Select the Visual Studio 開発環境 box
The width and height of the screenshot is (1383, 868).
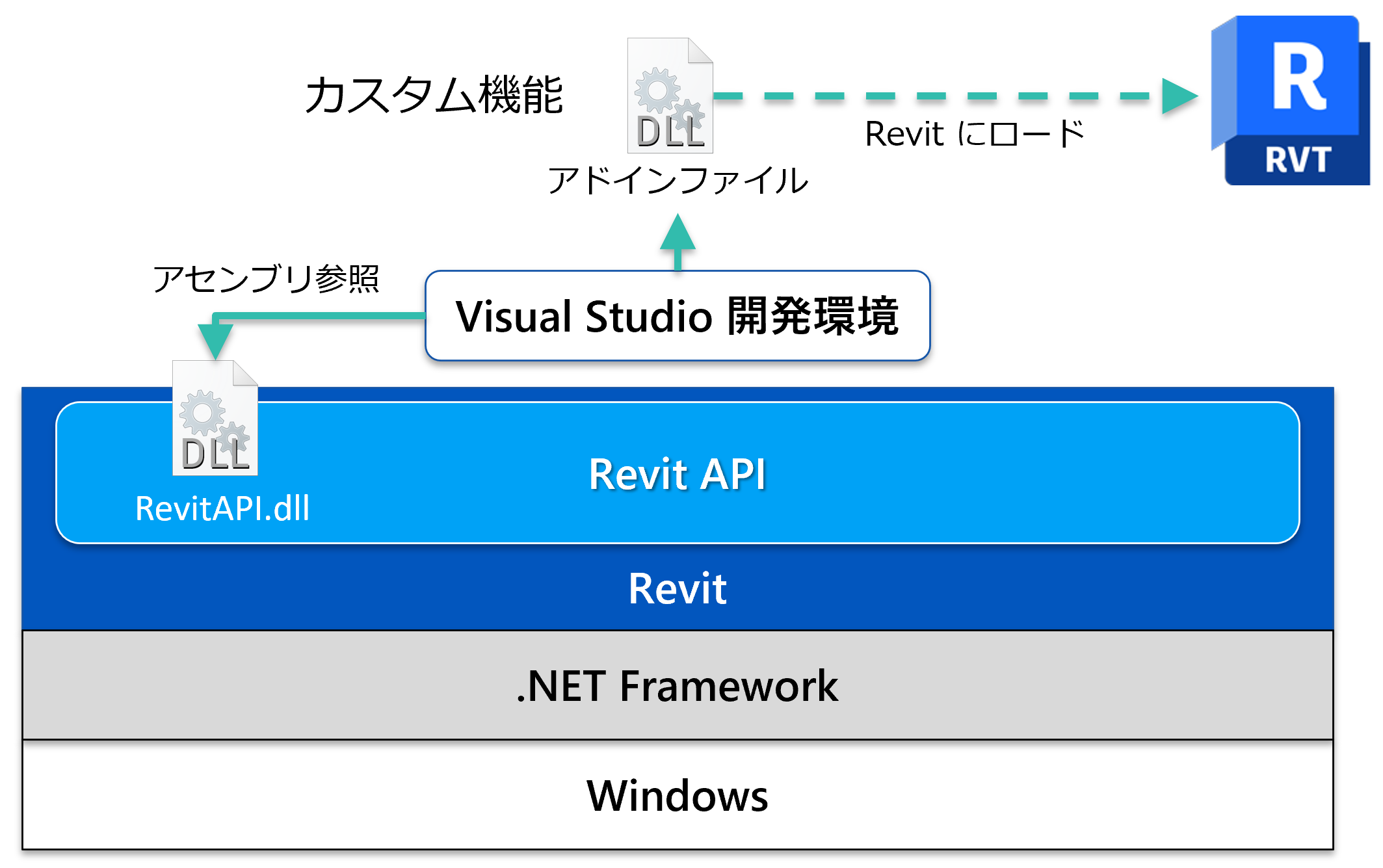coord(678,316)
